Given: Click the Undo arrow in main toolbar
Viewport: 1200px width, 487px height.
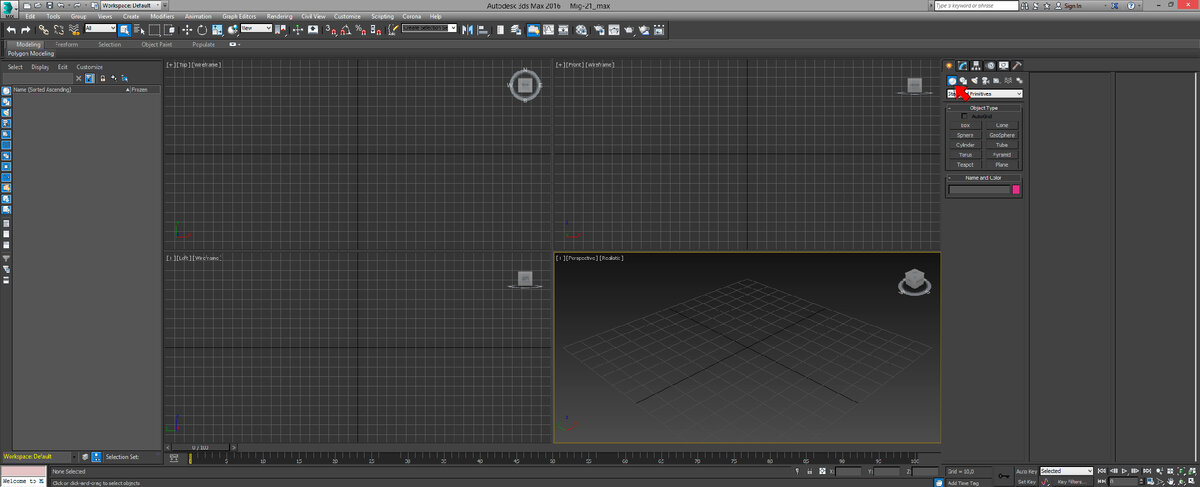Looking at the screenshot, I should click(x=11, y=29).
